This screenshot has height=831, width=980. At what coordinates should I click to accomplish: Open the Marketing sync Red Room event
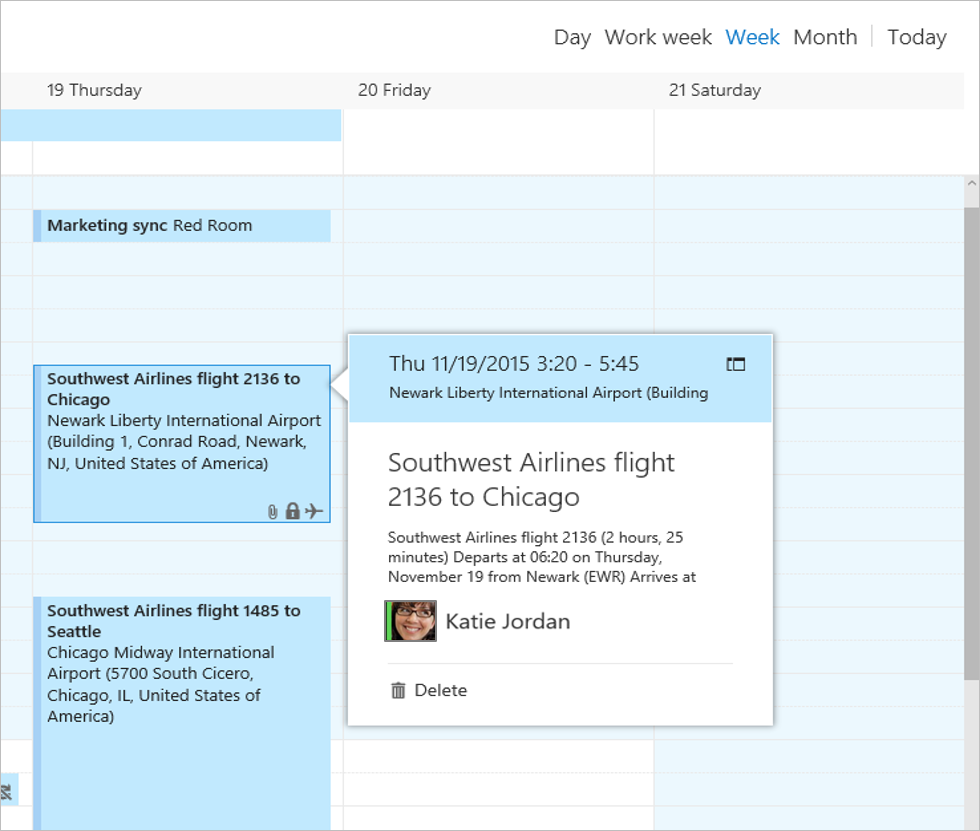click(x=182, y=226)
